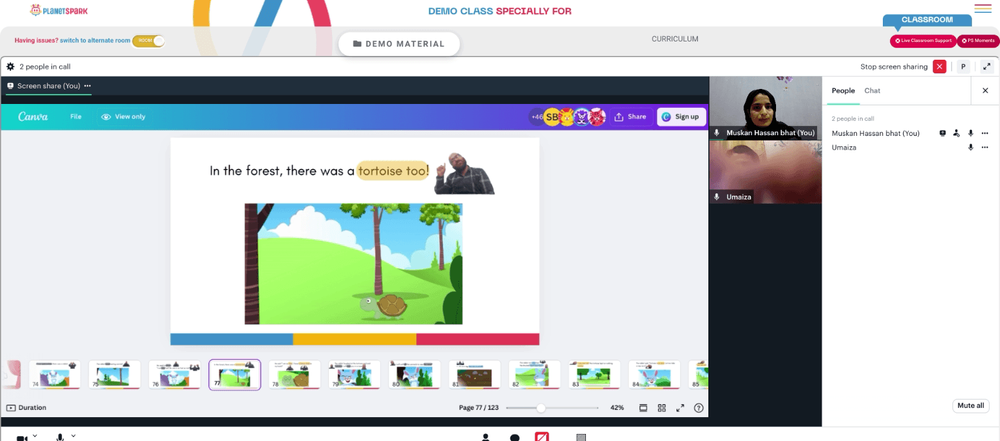Screen dimensions: 1000x441
Task: Open the Demo Material button
Action: (x=399, y=44)
